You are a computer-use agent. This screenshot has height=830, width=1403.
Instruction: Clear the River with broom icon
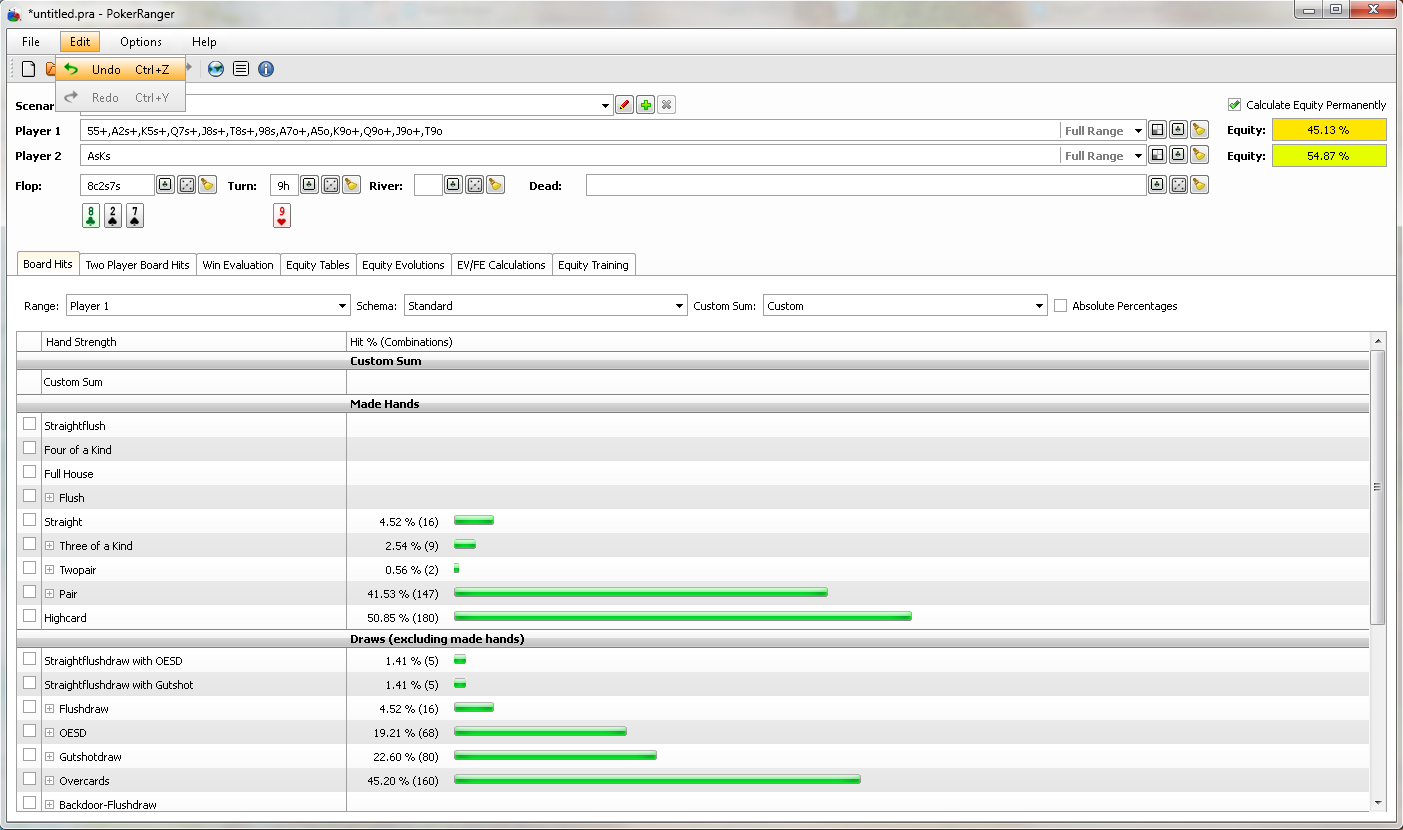pyautogui.click(x=496, y=185)
